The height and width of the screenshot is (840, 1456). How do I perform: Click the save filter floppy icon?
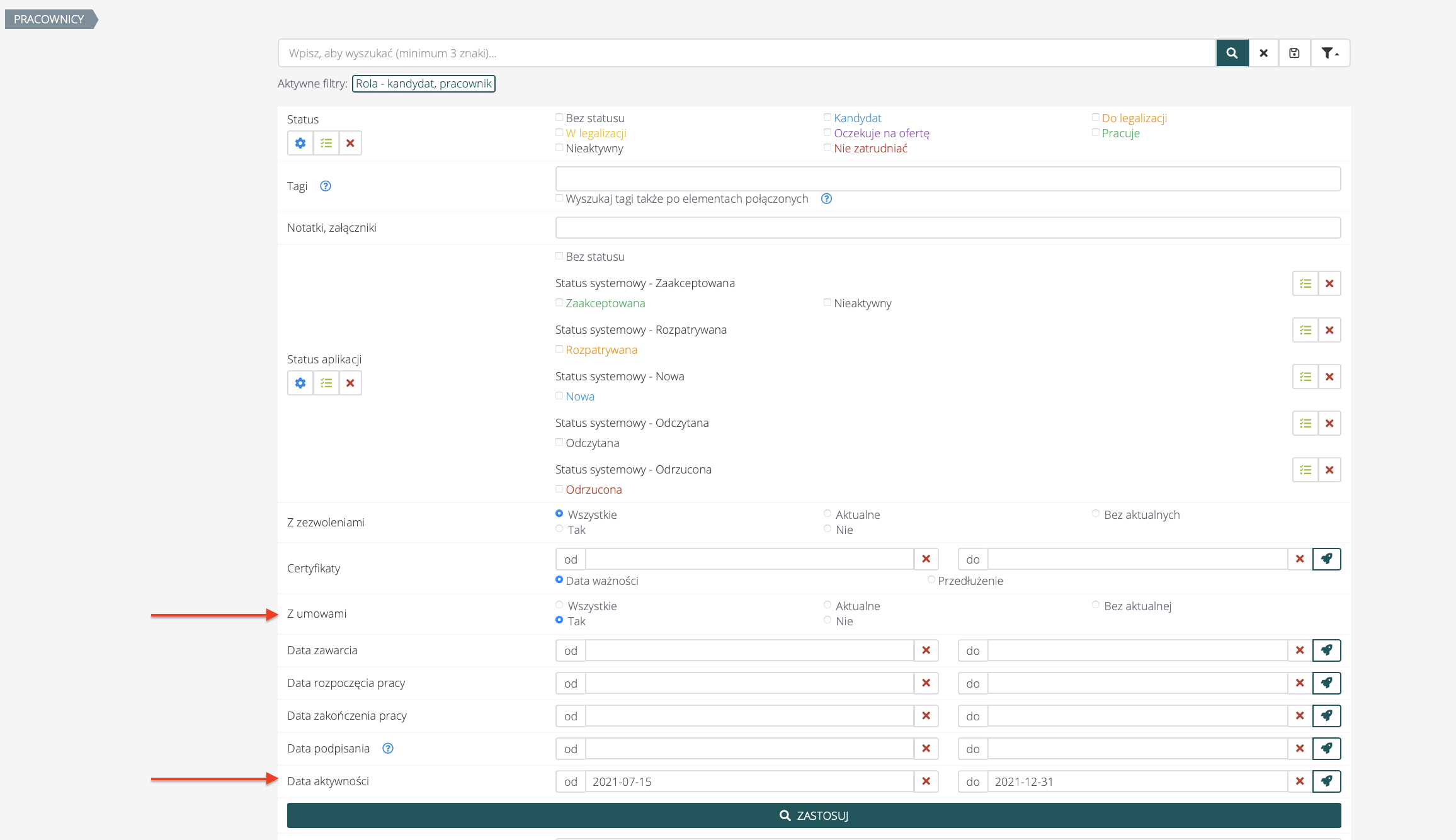point(1294,53)
